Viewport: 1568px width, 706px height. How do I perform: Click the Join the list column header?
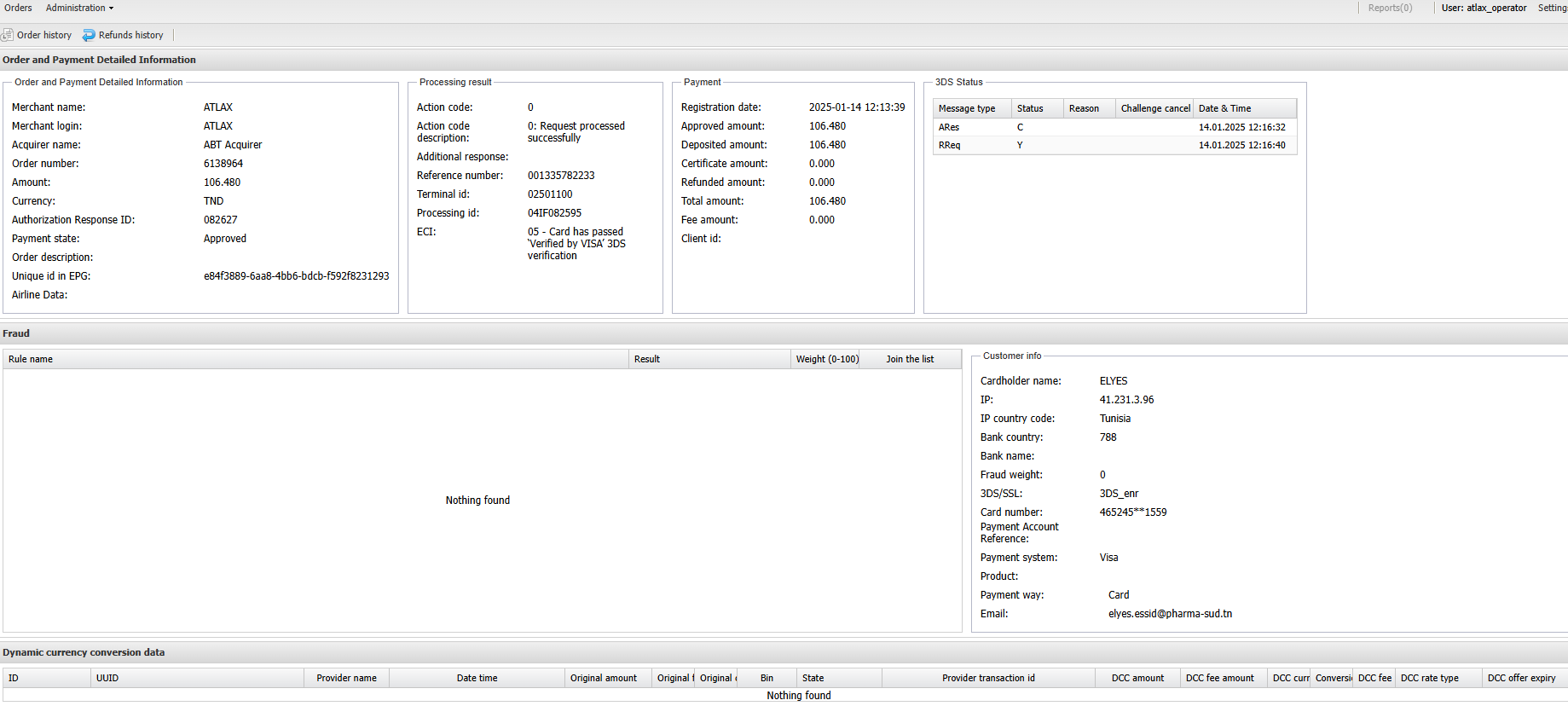pyautogui.click(x=909, y=359)
